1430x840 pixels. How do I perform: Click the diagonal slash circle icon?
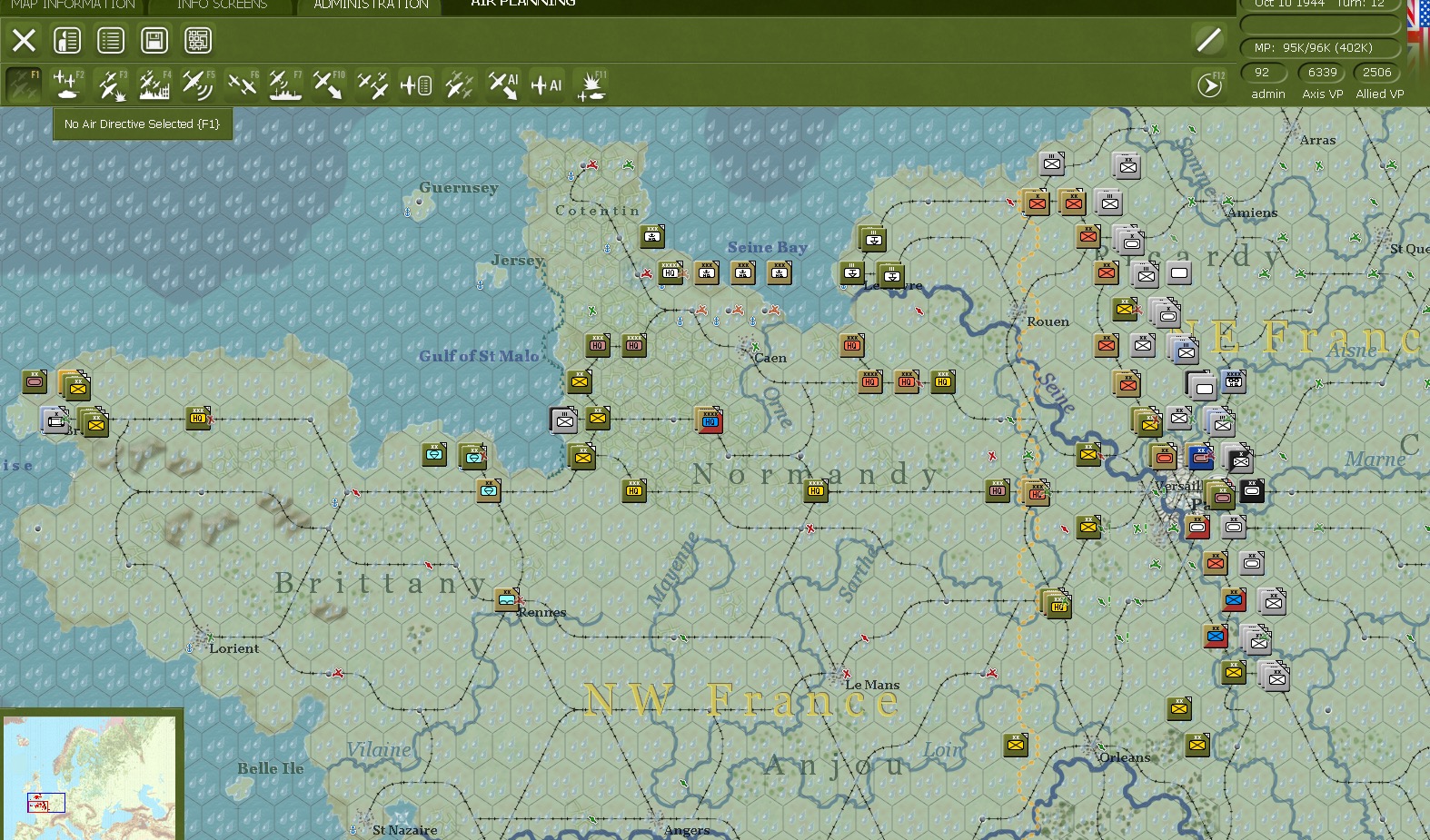point(1208,40)
